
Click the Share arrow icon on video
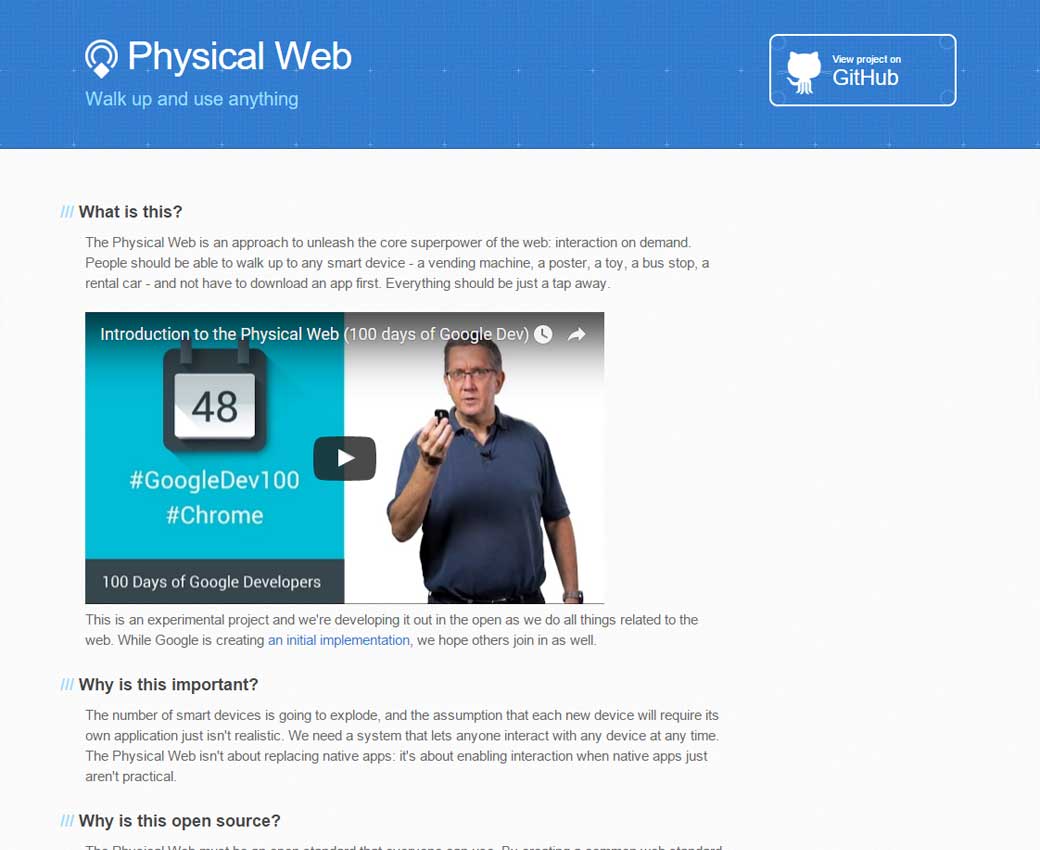point(576,334)
